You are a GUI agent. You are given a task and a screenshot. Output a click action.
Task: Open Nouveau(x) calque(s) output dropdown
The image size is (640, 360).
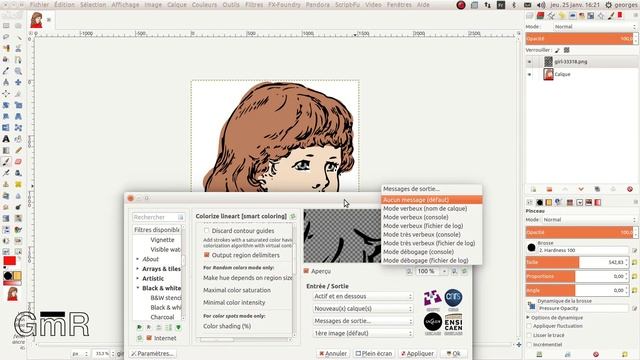coord(362,309)
